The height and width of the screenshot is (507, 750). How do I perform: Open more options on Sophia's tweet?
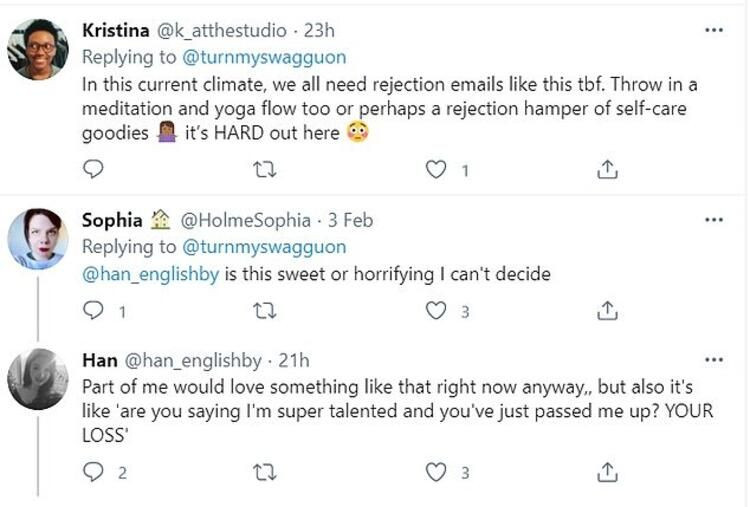(x=713, y=219)
